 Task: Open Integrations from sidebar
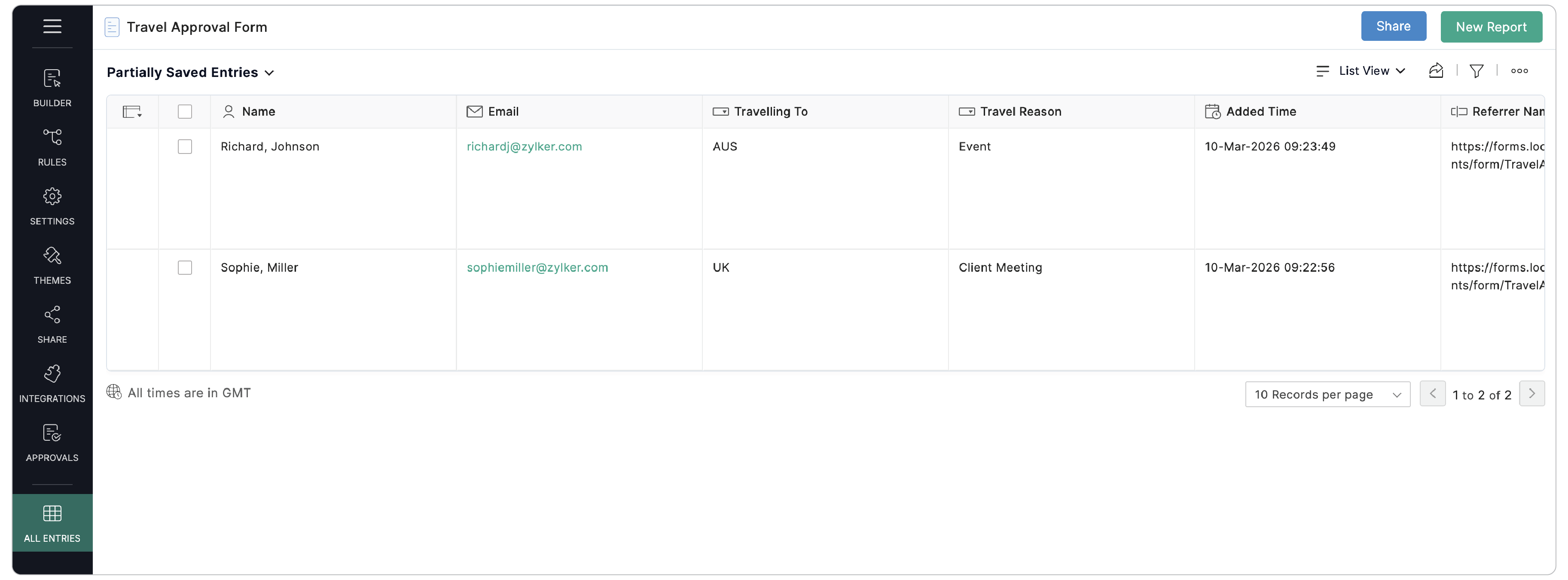(52, 383)
